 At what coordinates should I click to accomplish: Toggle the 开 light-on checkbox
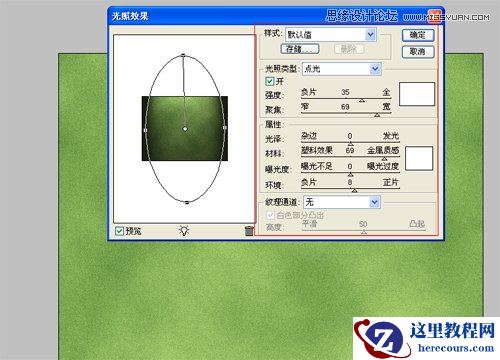[x=269, y=81]
